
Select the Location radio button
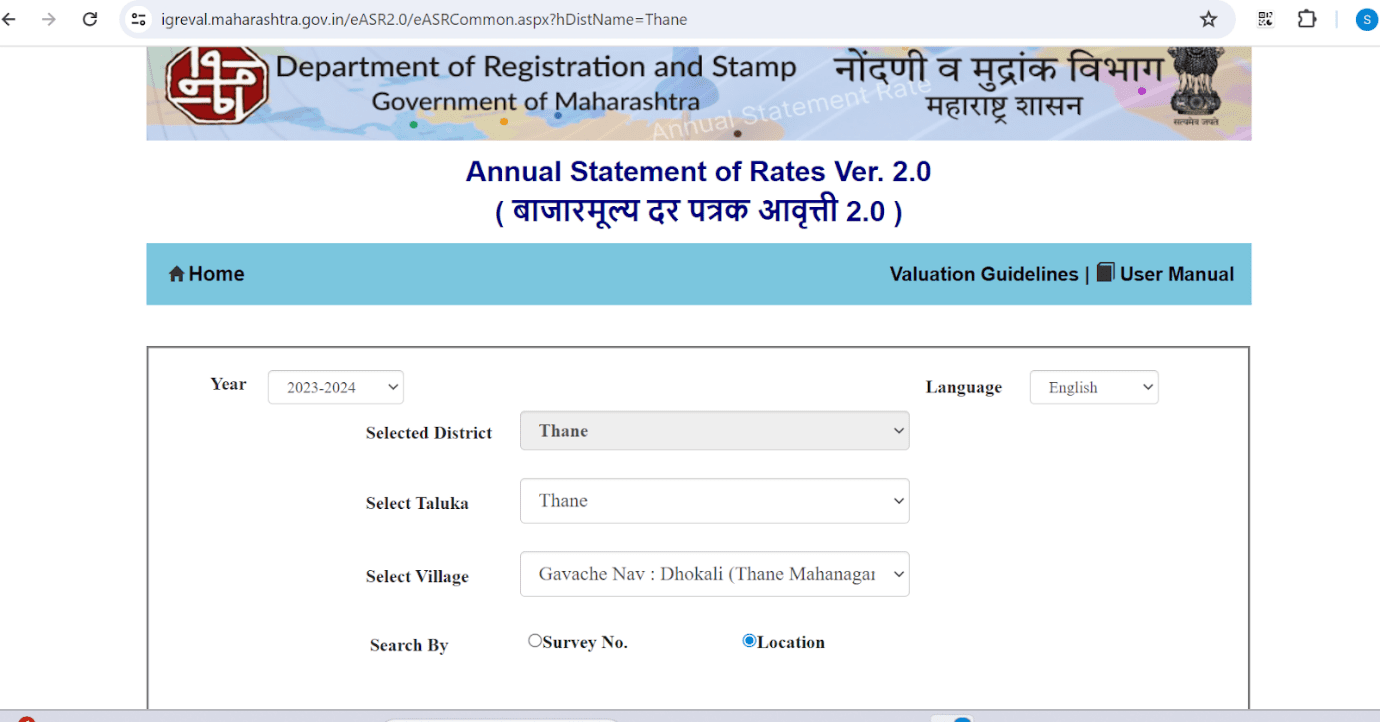748,639
